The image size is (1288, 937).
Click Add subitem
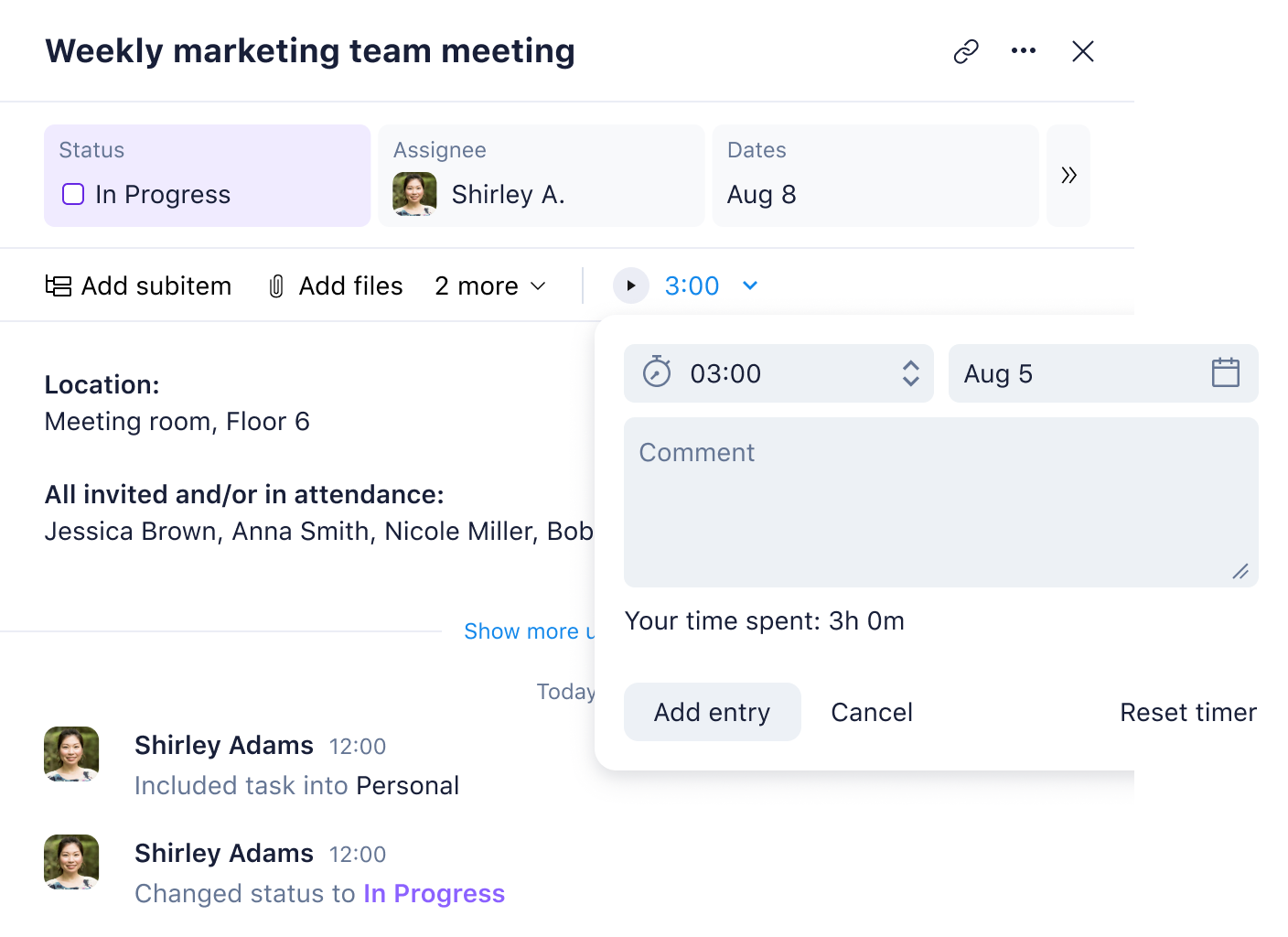point(139,286)
